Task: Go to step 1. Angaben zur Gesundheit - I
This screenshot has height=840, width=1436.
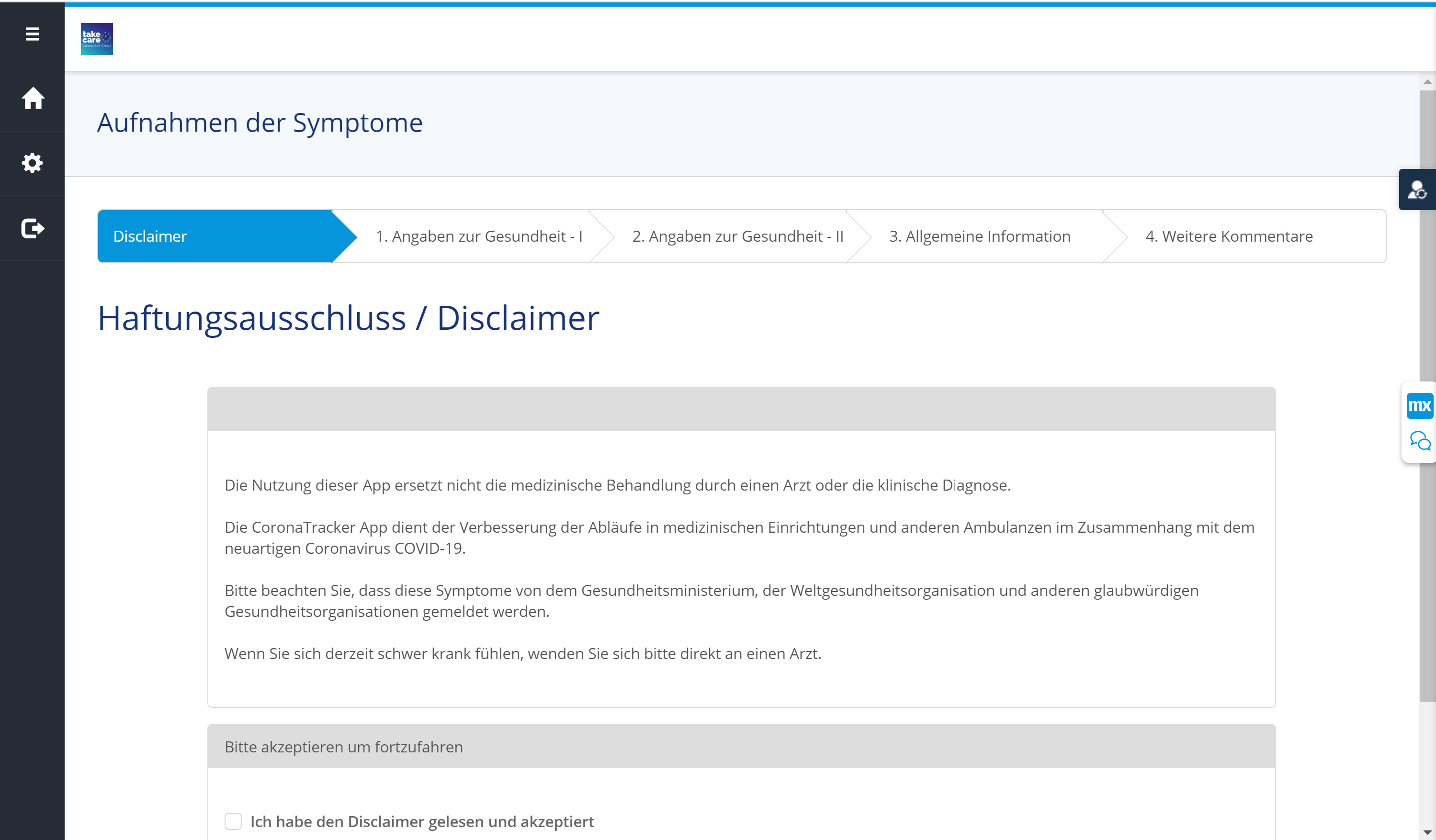Action: (479, 236)
